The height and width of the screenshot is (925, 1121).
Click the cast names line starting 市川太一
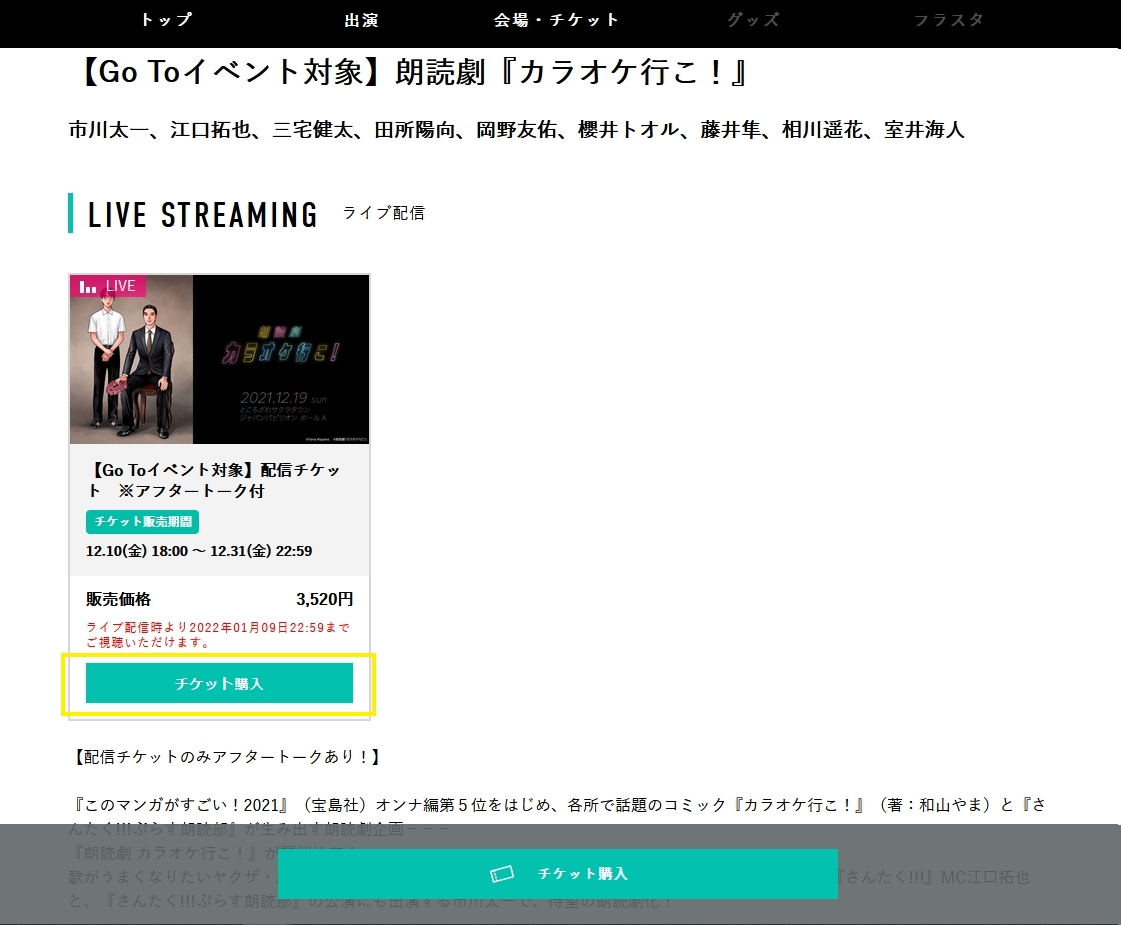pyautogui.click(x=517, y=129)
